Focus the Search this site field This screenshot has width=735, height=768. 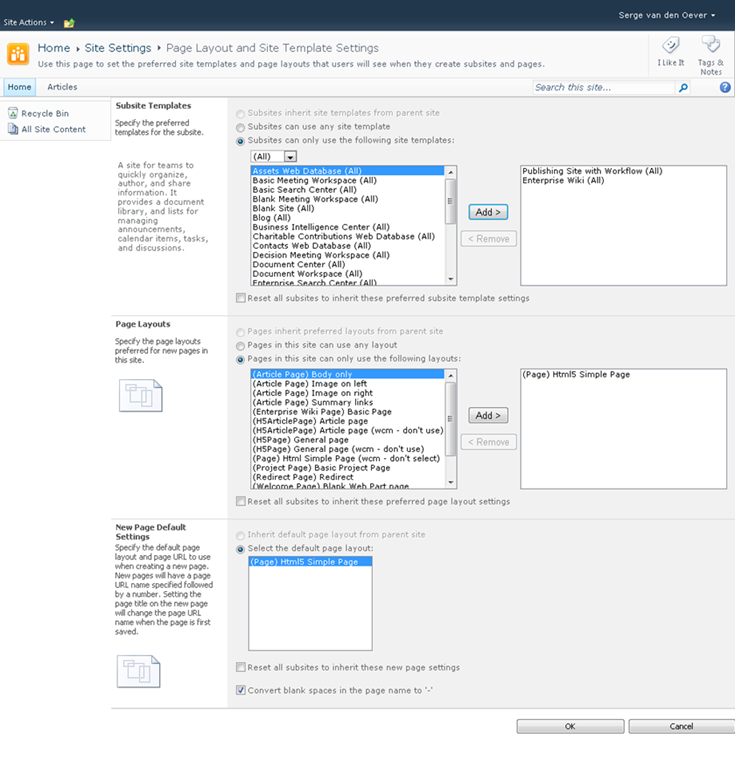(x=603, y=88)
